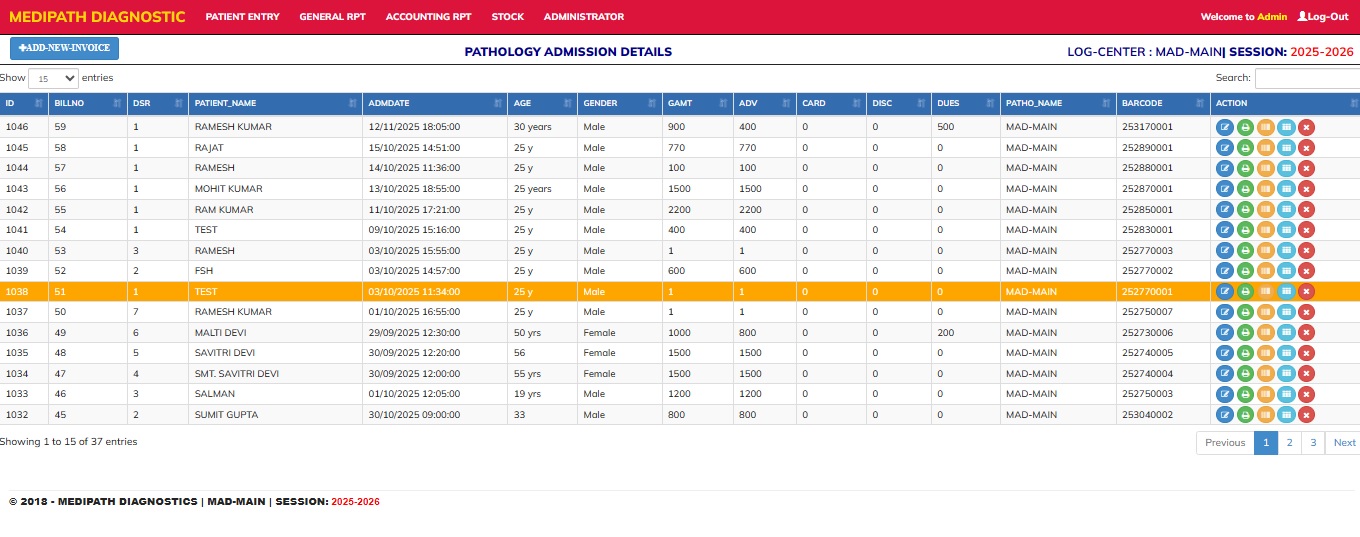The height and width of the screenshot is (537, 1360).
Task: Click the green print icon in Malti Devi row
Action: [x=1245, y=333]
